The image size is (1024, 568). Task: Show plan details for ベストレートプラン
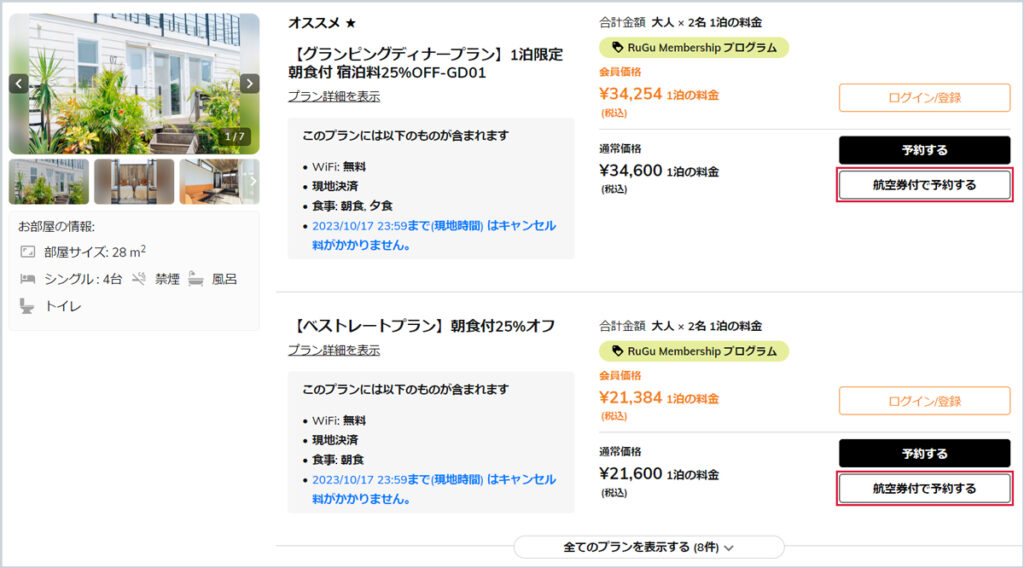tap(333, 350)
